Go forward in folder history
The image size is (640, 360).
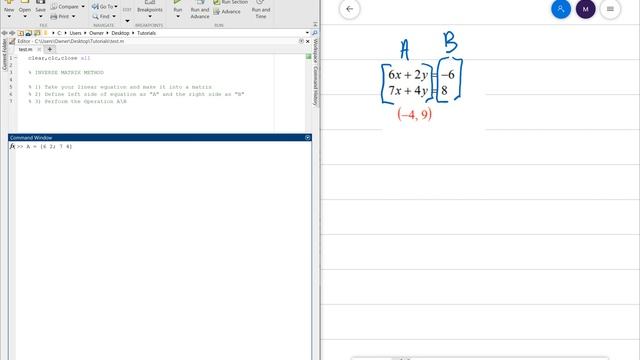pyautogui.click(x=12, y=33)
